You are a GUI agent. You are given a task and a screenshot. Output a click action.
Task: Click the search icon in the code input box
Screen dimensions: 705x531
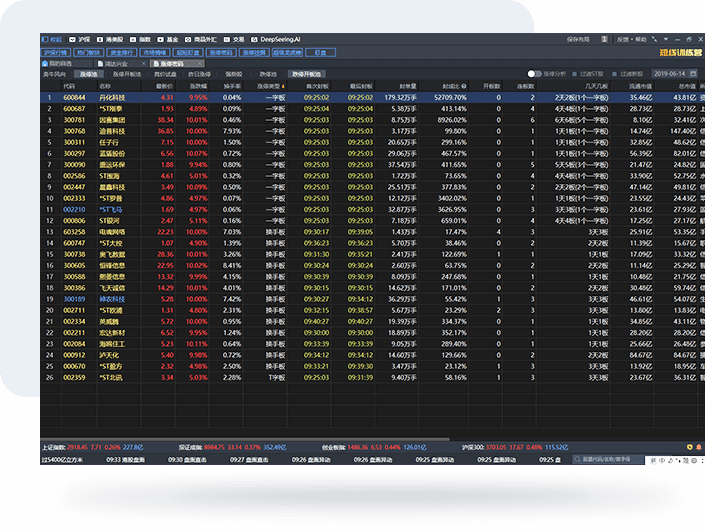click(575, 459)
